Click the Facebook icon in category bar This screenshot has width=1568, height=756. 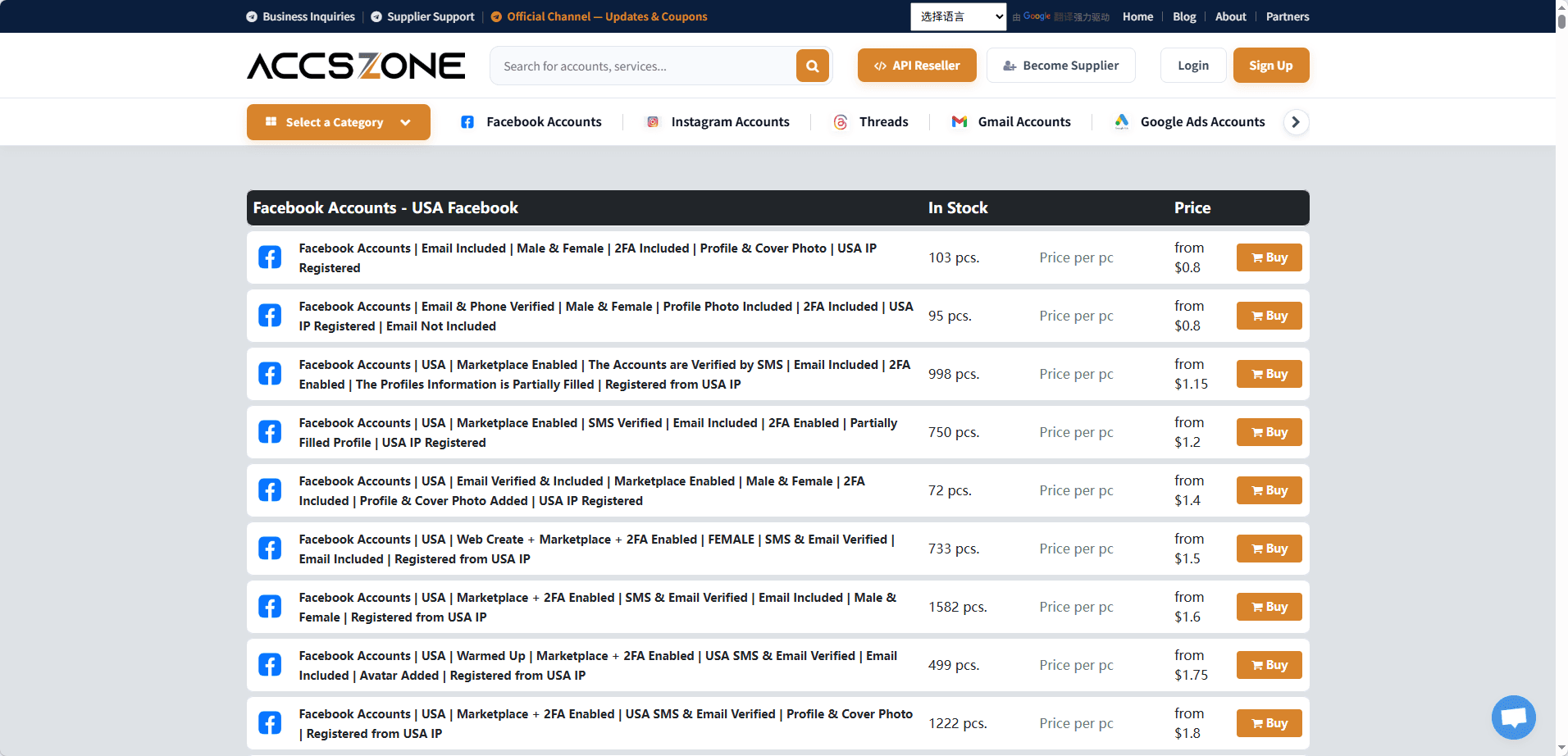[x=467, y=122]
